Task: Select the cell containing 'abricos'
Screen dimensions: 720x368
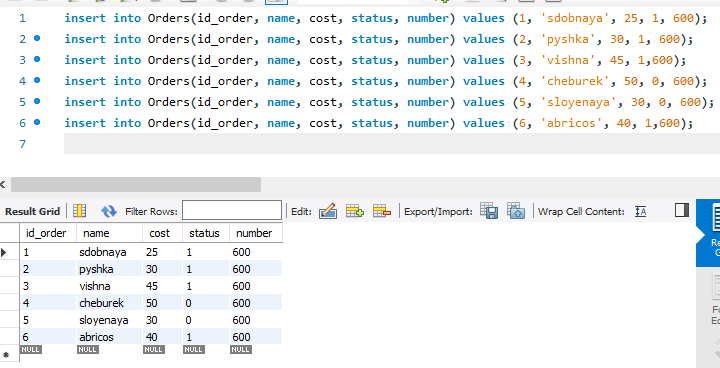Action: 109,337
